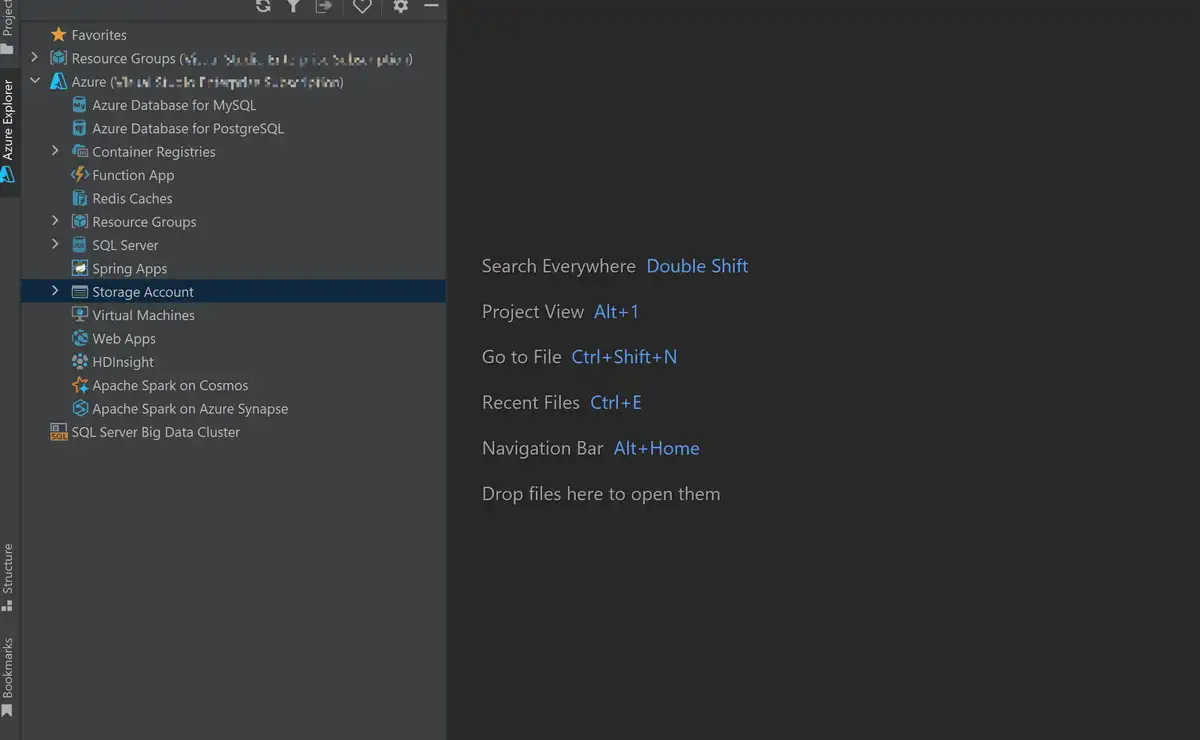
Task: Expand the SQL Server node
Action: click(56, 244)
